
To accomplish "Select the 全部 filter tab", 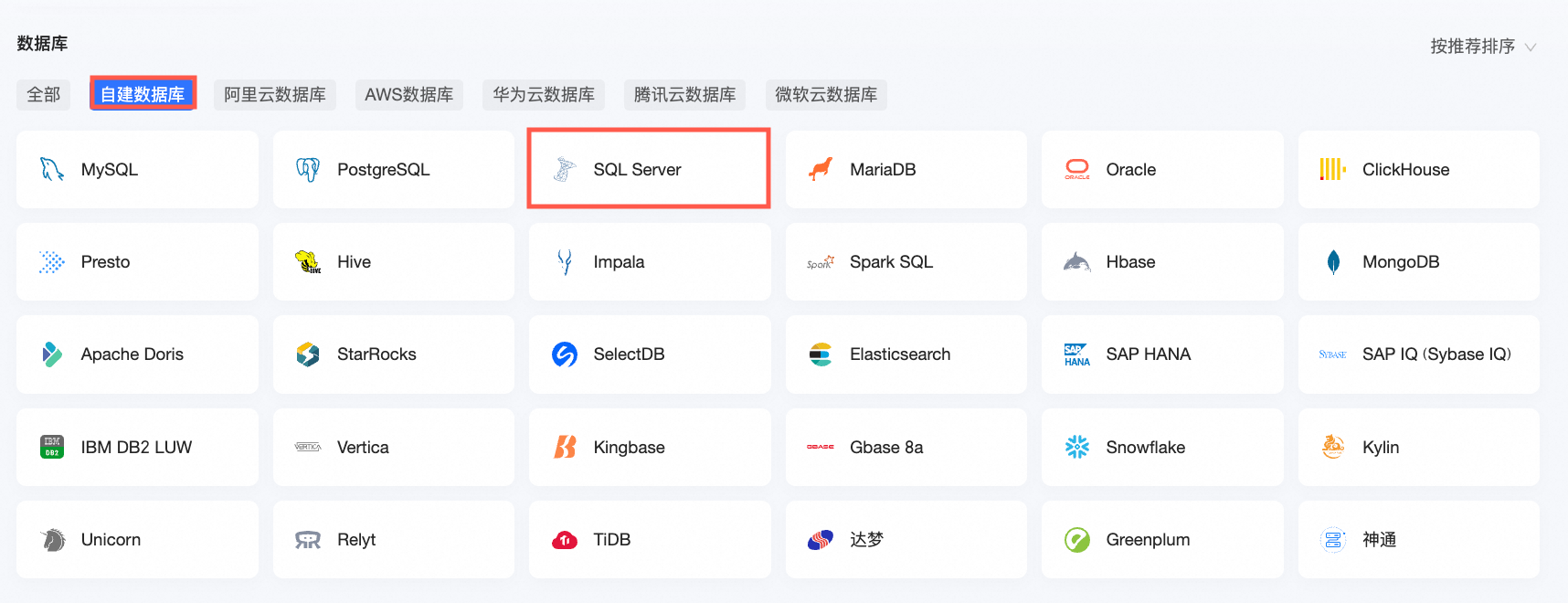I will pyautogui.click(x=43, y=94).
